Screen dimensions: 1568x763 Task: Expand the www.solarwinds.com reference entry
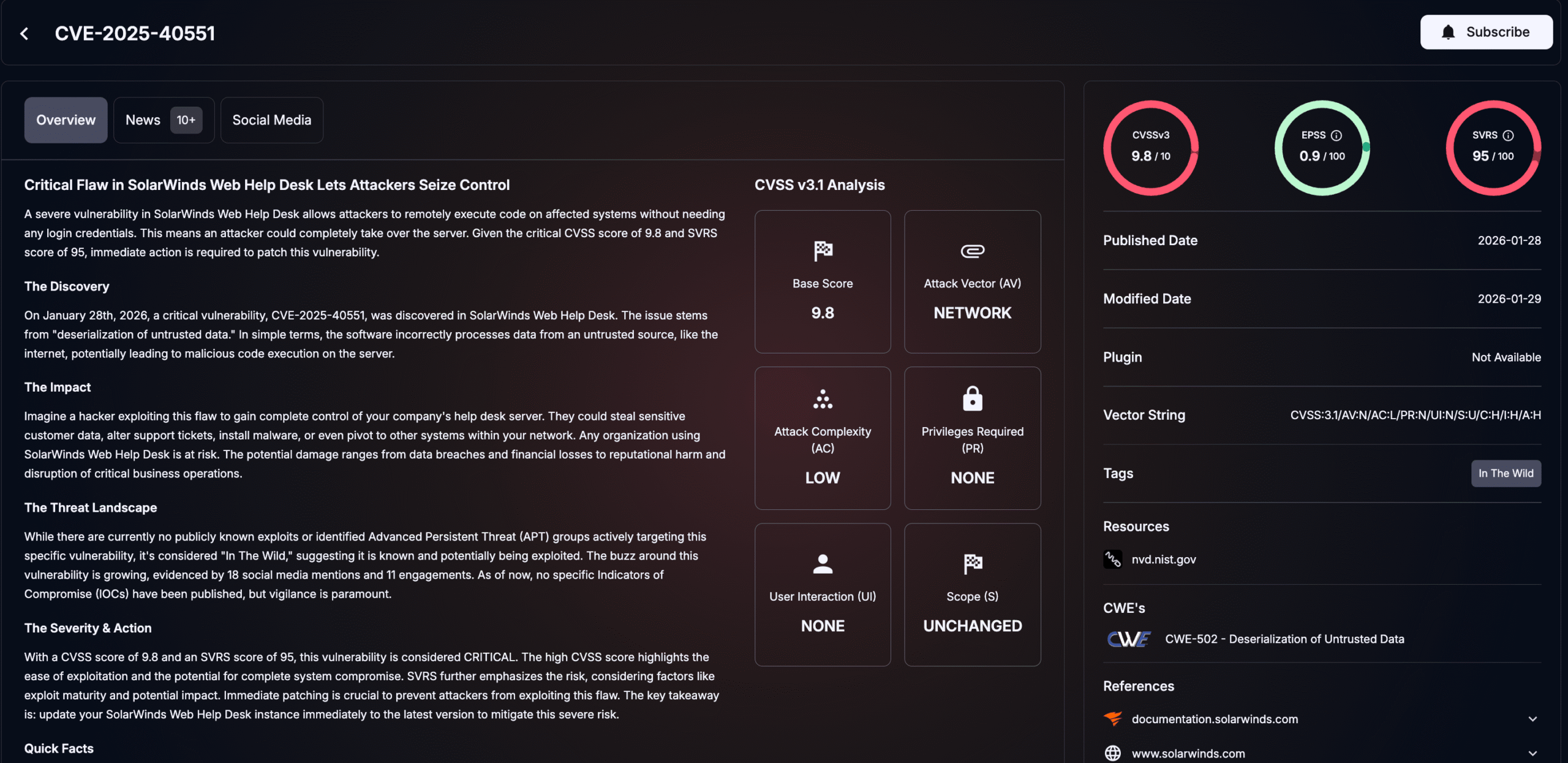click(x=1534, y=753)
